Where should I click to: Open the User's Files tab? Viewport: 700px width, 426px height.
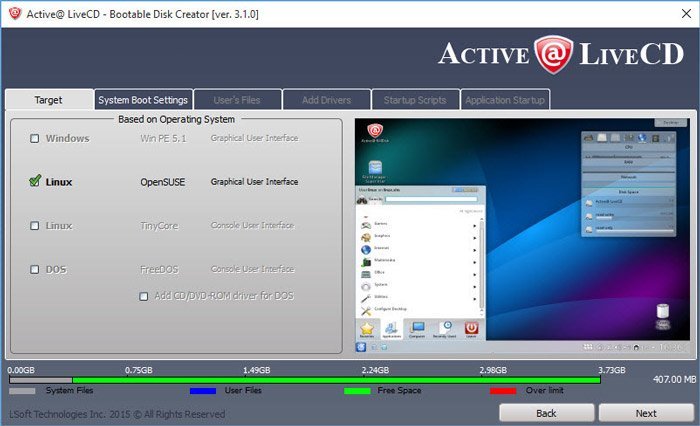click(237, 100)
